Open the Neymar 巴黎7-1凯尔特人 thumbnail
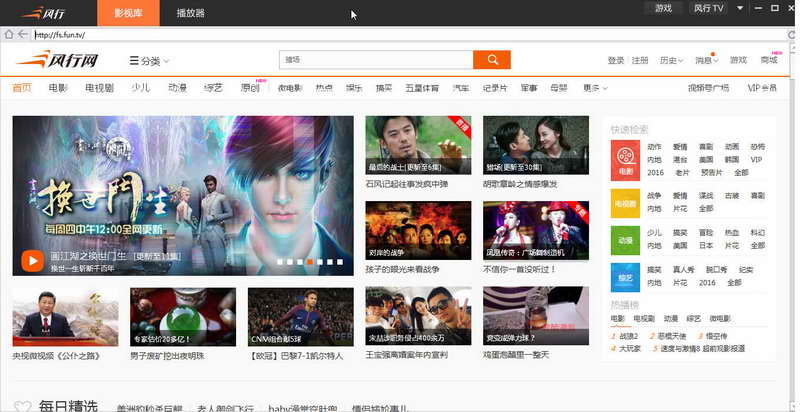The width and height of the screenshot is (800, 412). [301, 317]
